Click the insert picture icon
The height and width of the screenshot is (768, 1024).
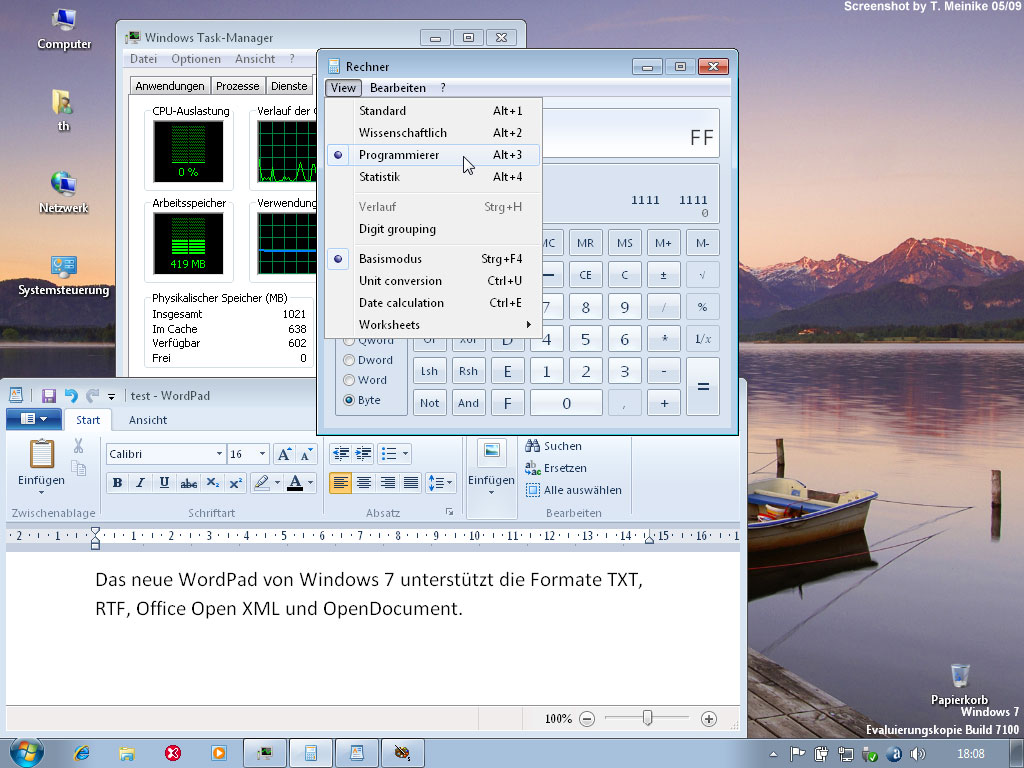pyautogui.click(x=491, y=451)
